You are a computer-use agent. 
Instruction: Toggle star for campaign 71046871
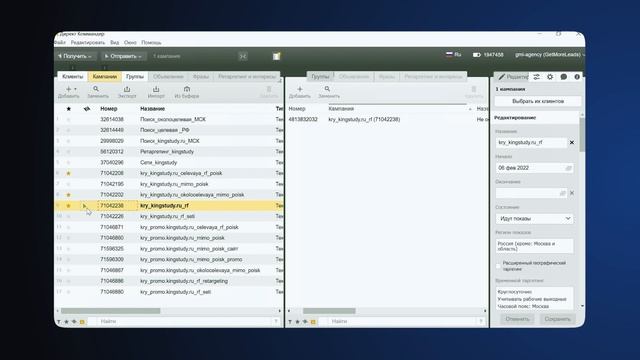point(69,227)
